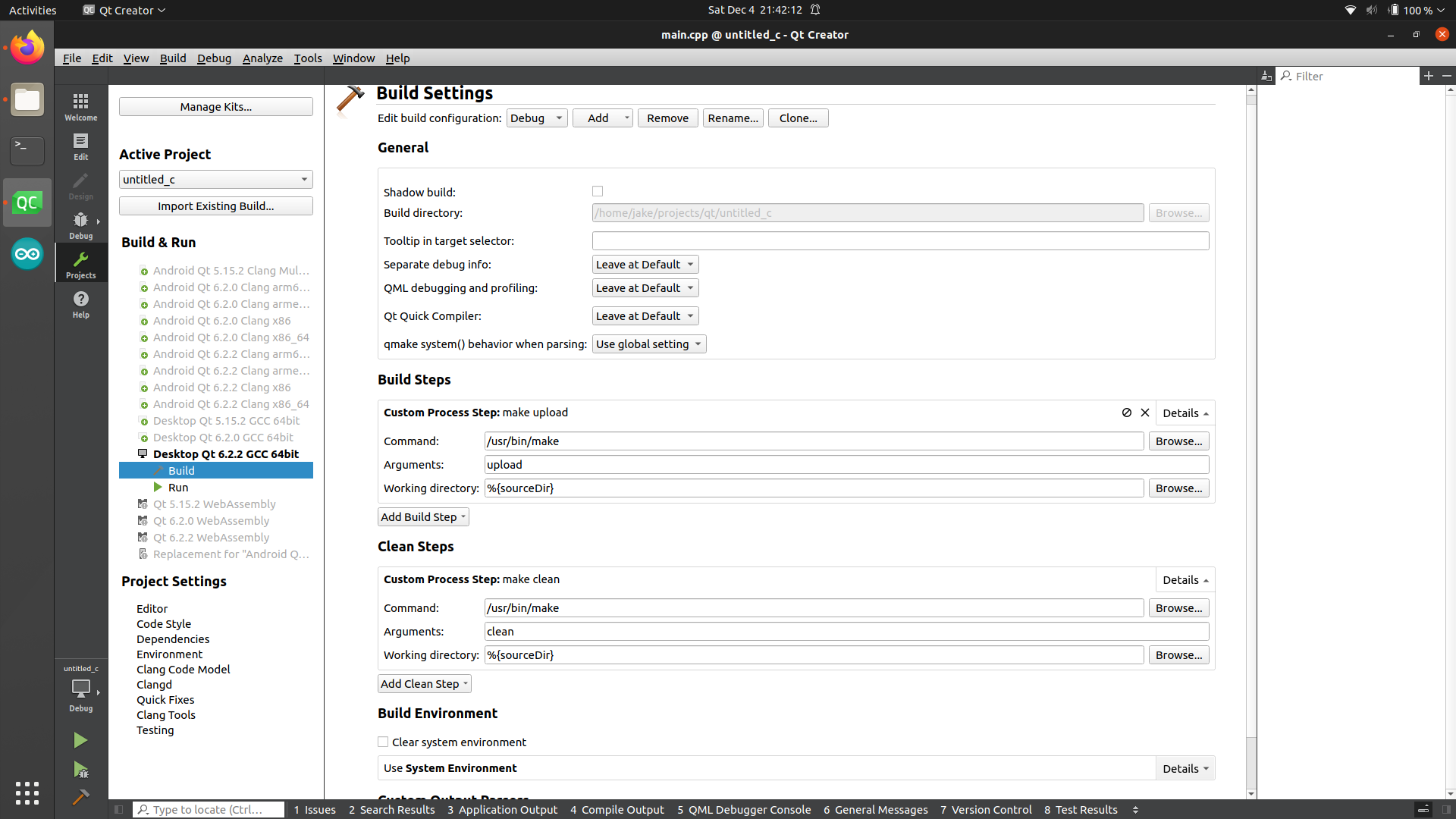Screen dimensions: 1456x819
Task: Open the Edit build configuration dropdown
Action: 536,118
